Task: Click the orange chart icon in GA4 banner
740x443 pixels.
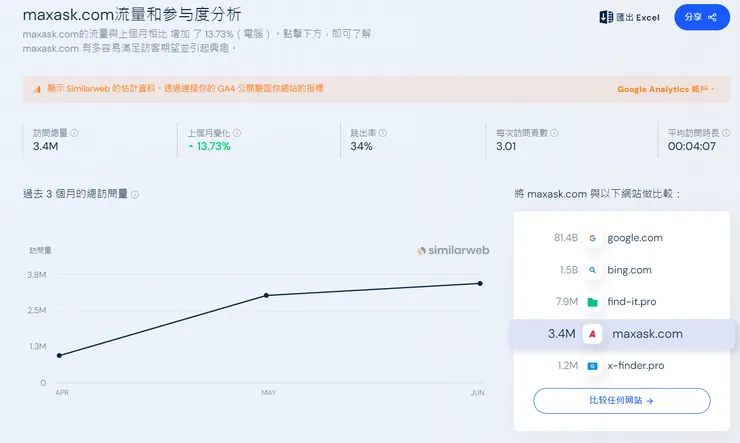Action: pos(37,89)
